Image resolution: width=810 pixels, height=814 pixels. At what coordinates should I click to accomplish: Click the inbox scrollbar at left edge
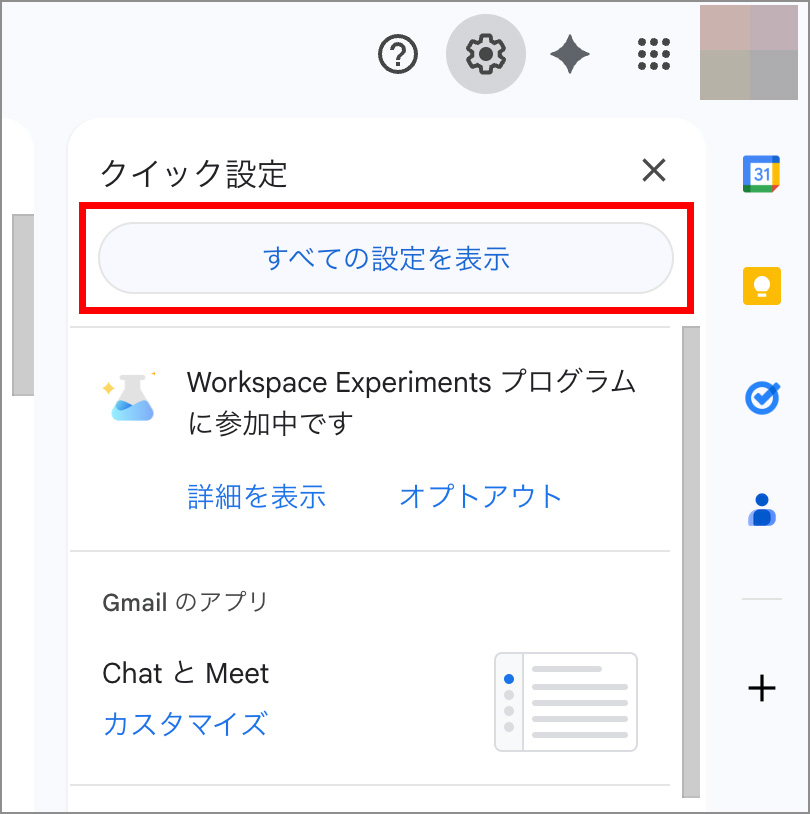point(23,305)
